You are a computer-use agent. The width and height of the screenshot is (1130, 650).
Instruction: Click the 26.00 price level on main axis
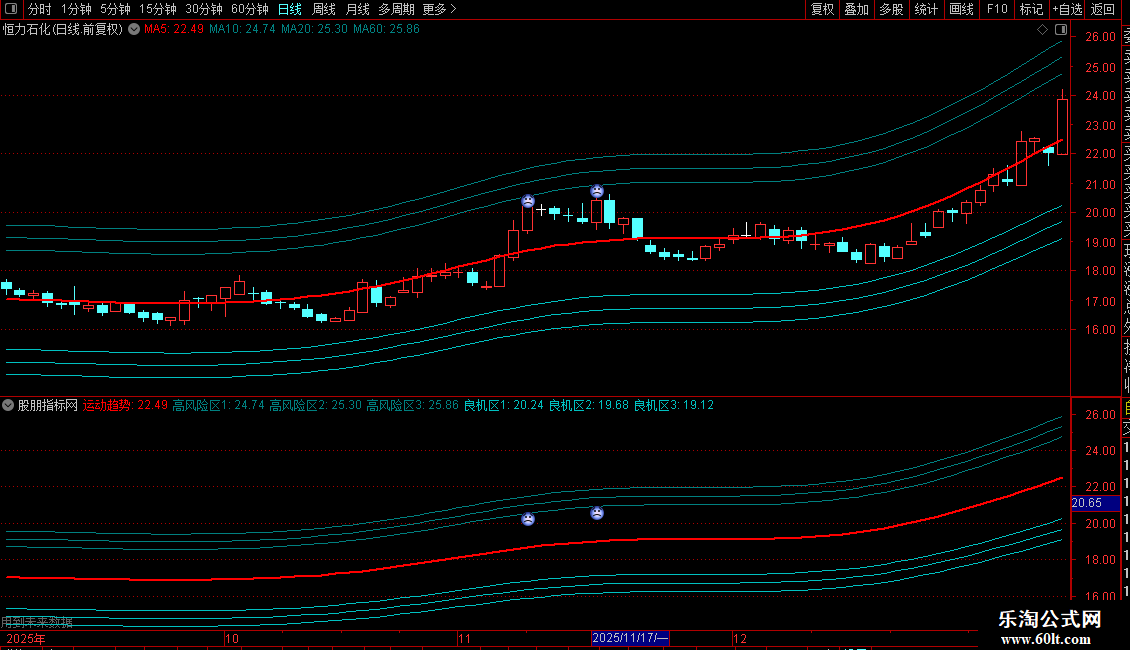tap(1100, 37)
